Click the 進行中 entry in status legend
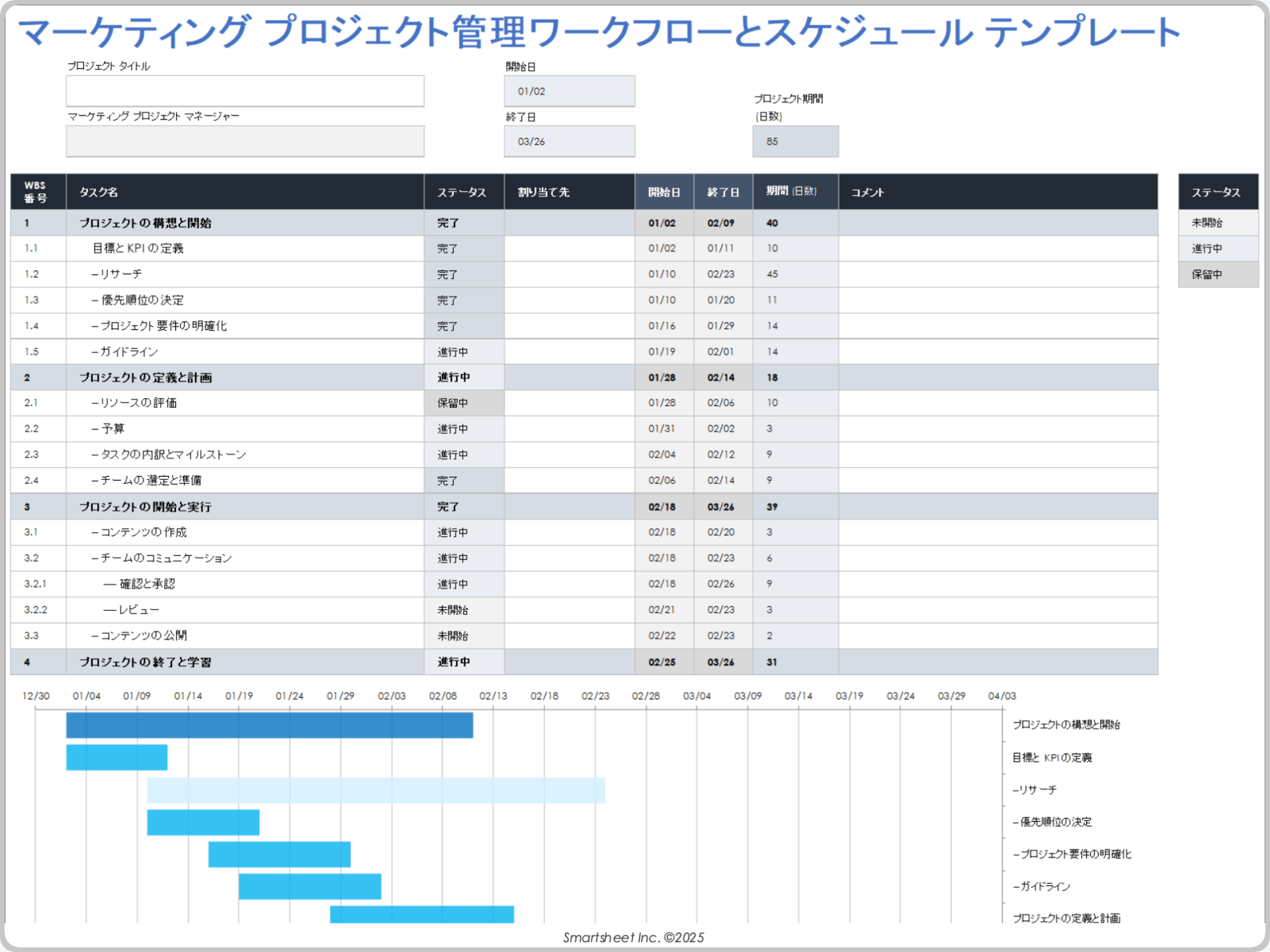 (x=1218, y=249)
